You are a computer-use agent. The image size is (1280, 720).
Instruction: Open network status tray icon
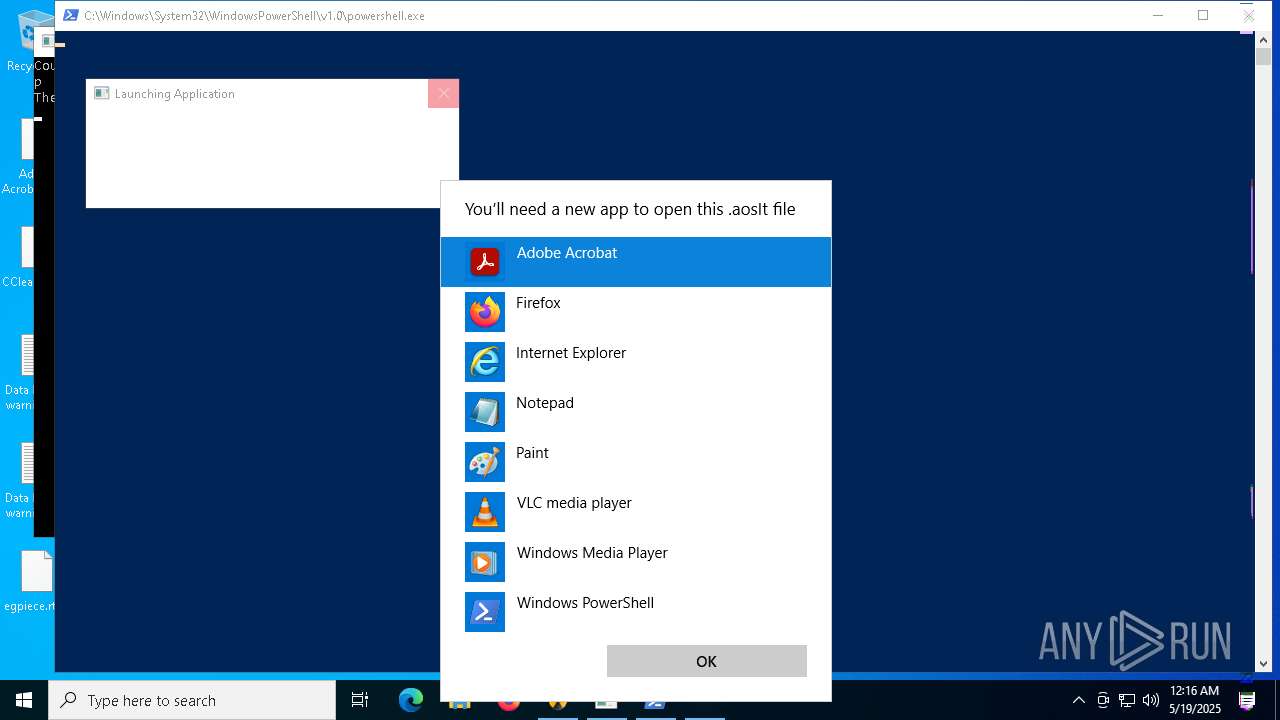point(1127,700)
